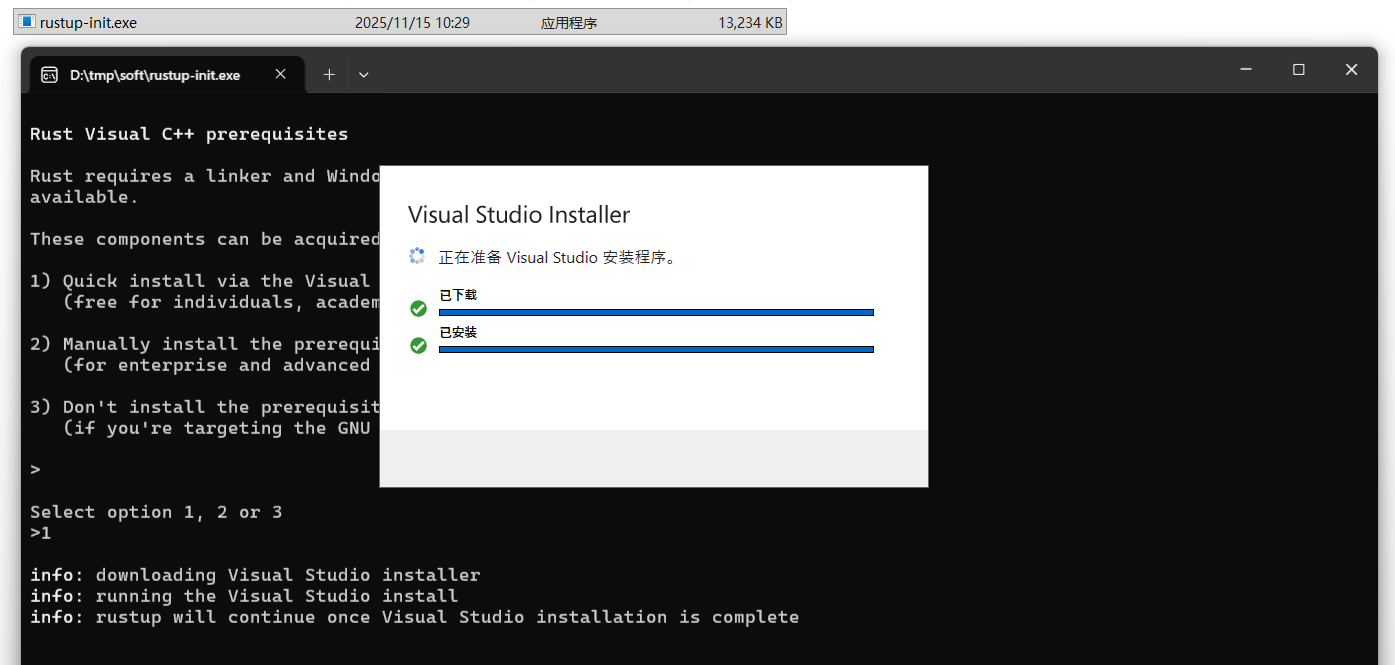Open the terminal profiles dropdown arrow
This screenshot has height=665, width=1395.
point(364,74)
